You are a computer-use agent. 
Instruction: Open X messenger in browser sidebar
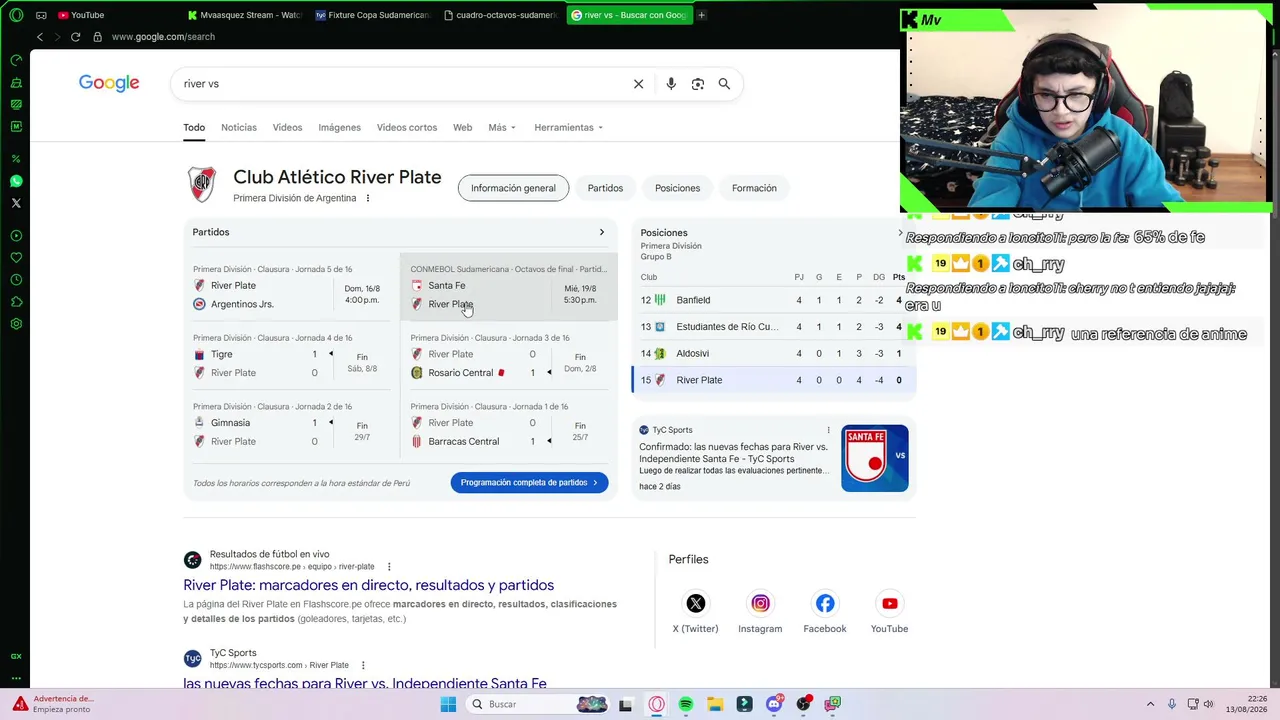pyautogui.click(x=16, y=203)
